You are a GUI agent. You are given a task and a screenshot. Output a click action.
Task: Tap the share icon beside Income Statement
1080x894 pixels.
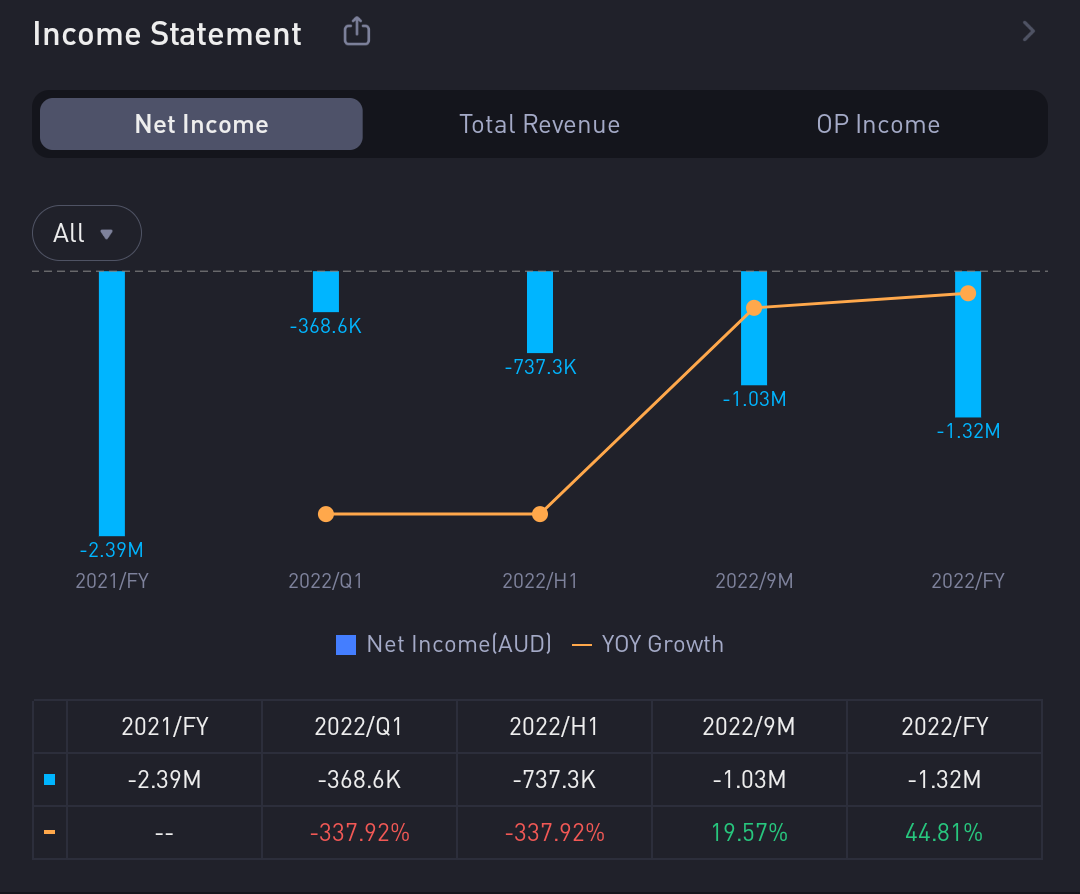tap(357, 32)
